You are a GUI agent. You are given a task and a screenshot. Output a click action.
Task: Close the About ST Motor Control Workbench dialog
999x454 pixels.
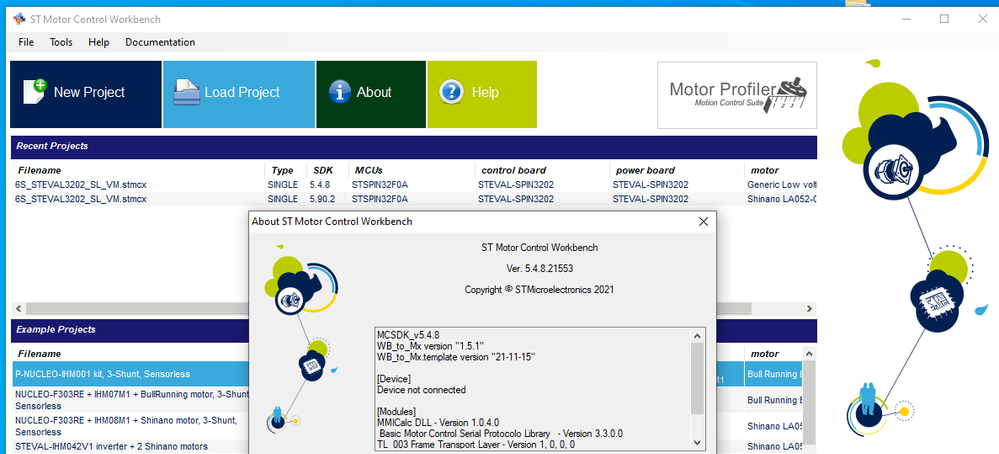703,222
